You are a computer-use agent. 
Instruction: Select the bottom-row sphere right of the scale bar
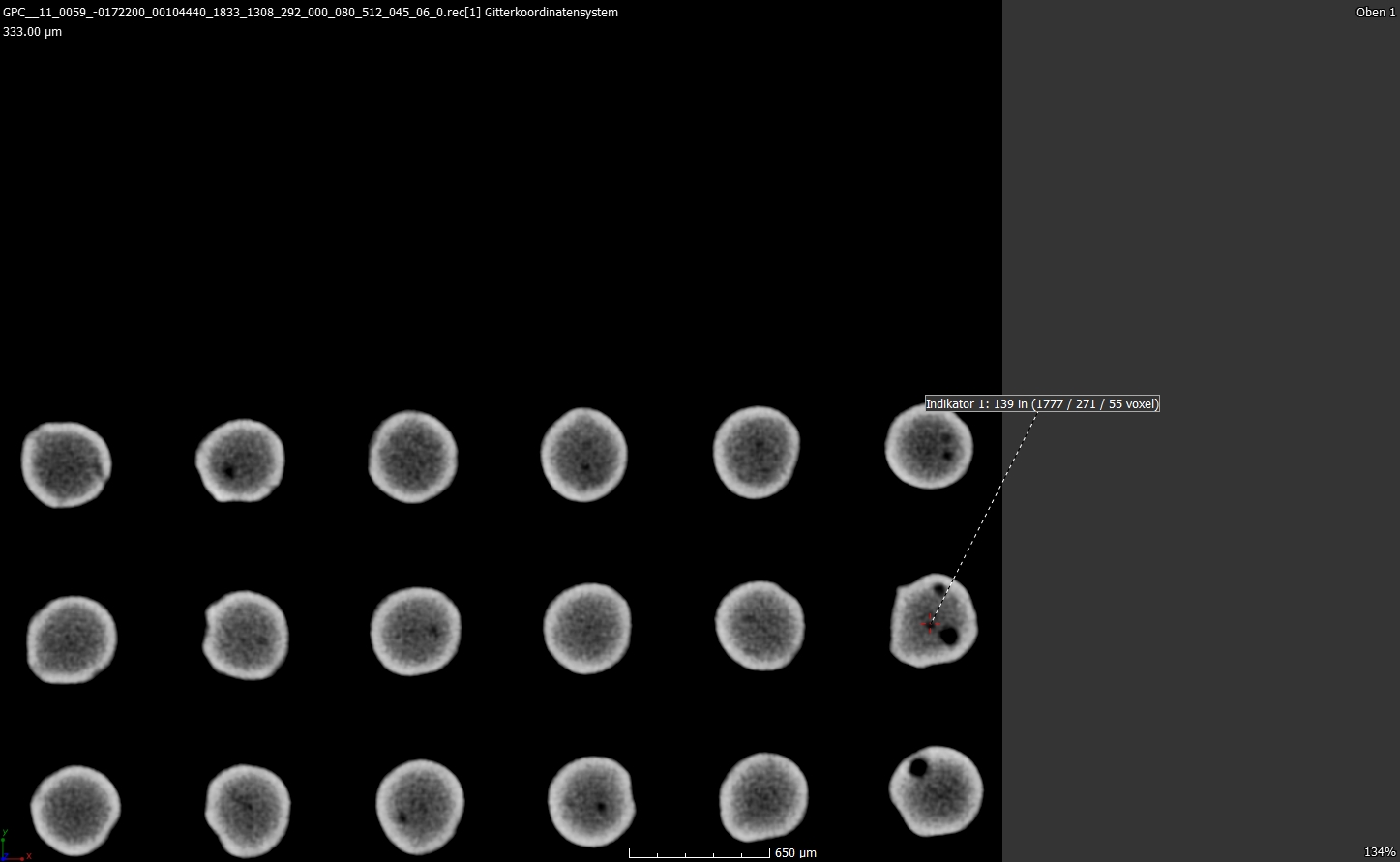pos(763,798)
